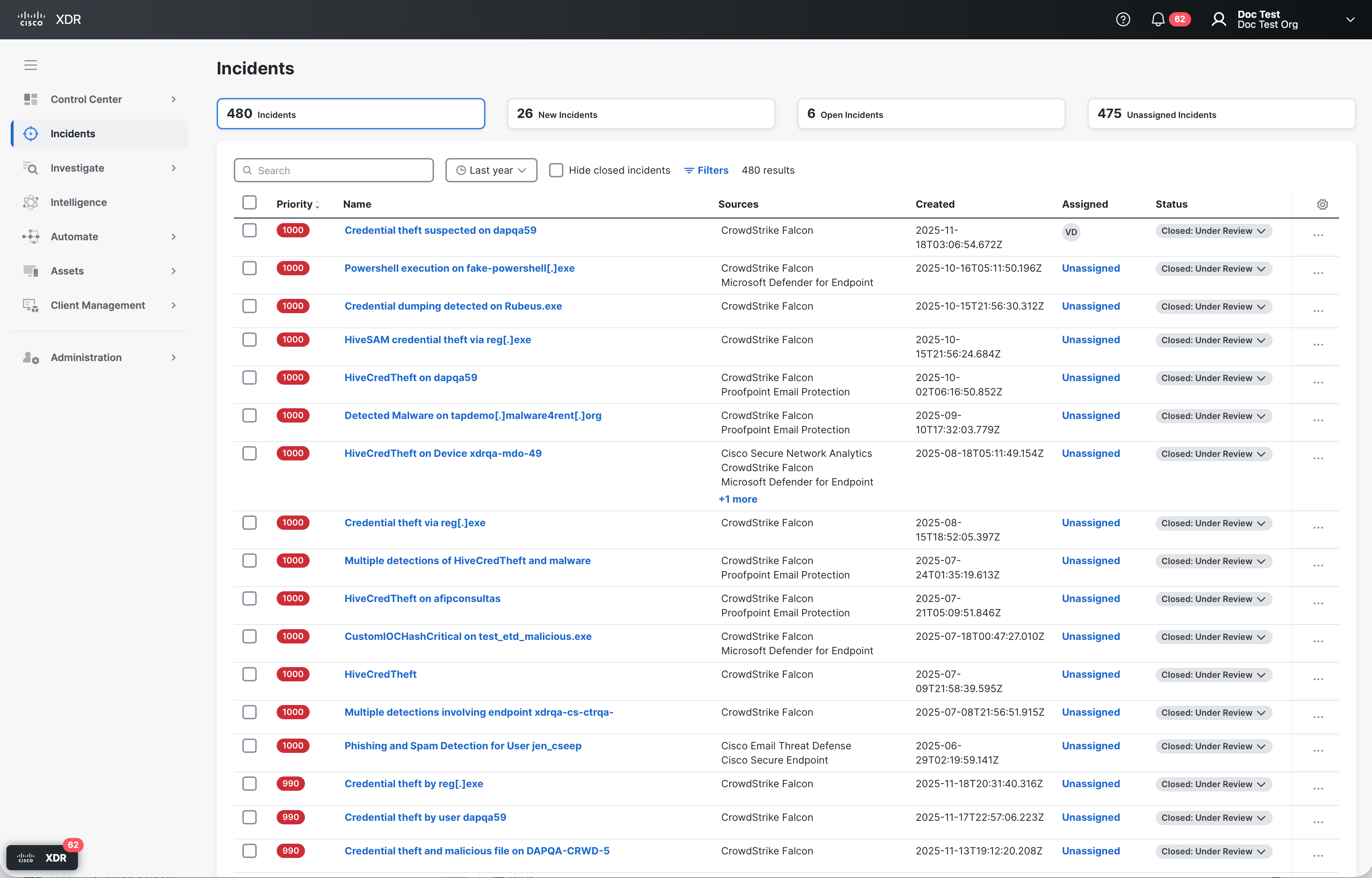1372x878 pixels.
Task: Click the hamburger menu icon in sidebar
Action: pos(31,65)
